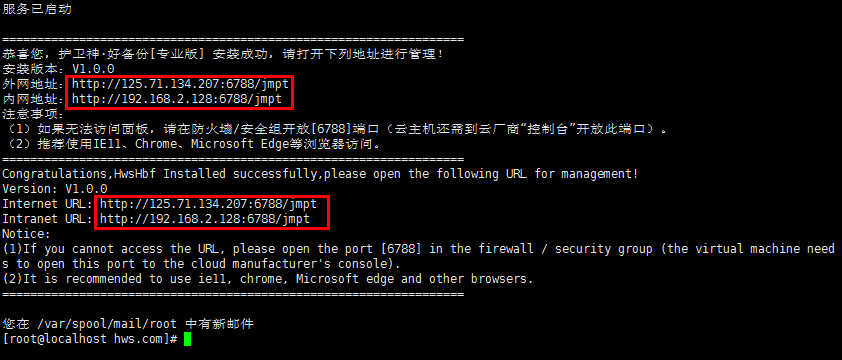Click the 服务已启动 status line

[37, 9]
